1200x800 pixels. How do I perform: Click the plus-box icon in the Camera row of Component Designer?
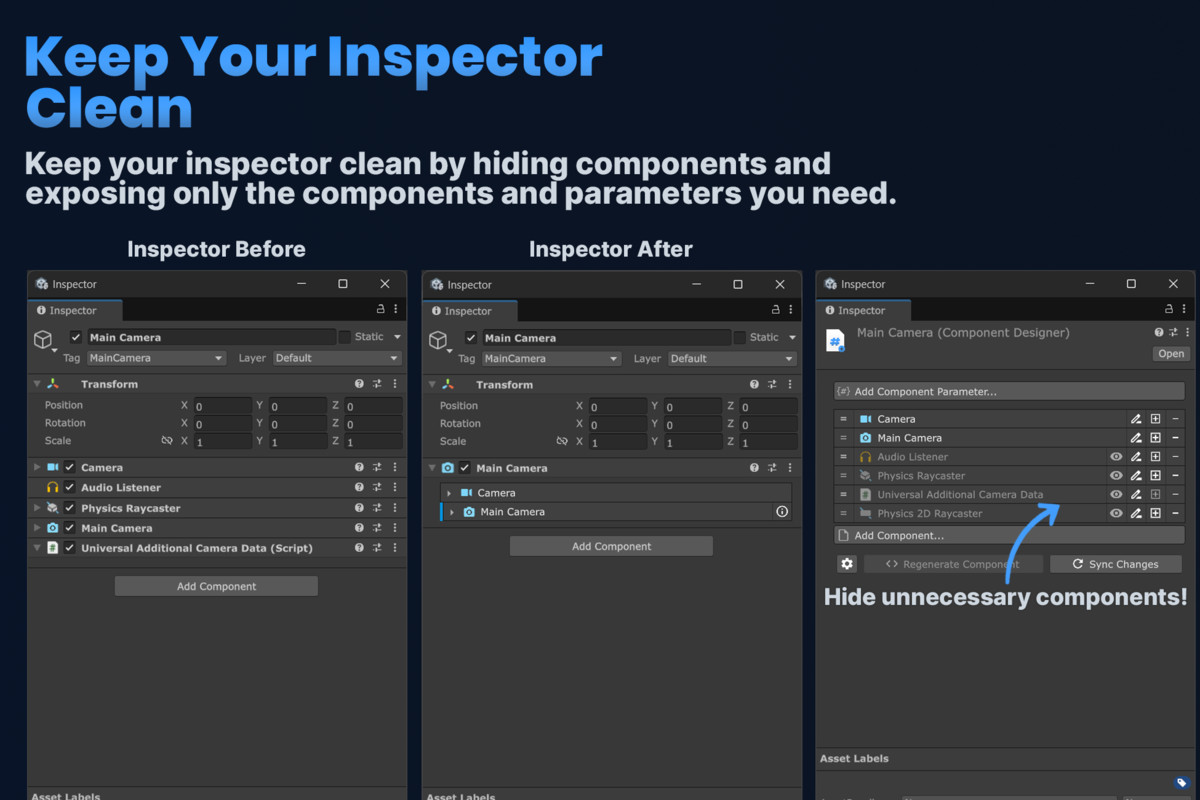[x=1155, y=419]
